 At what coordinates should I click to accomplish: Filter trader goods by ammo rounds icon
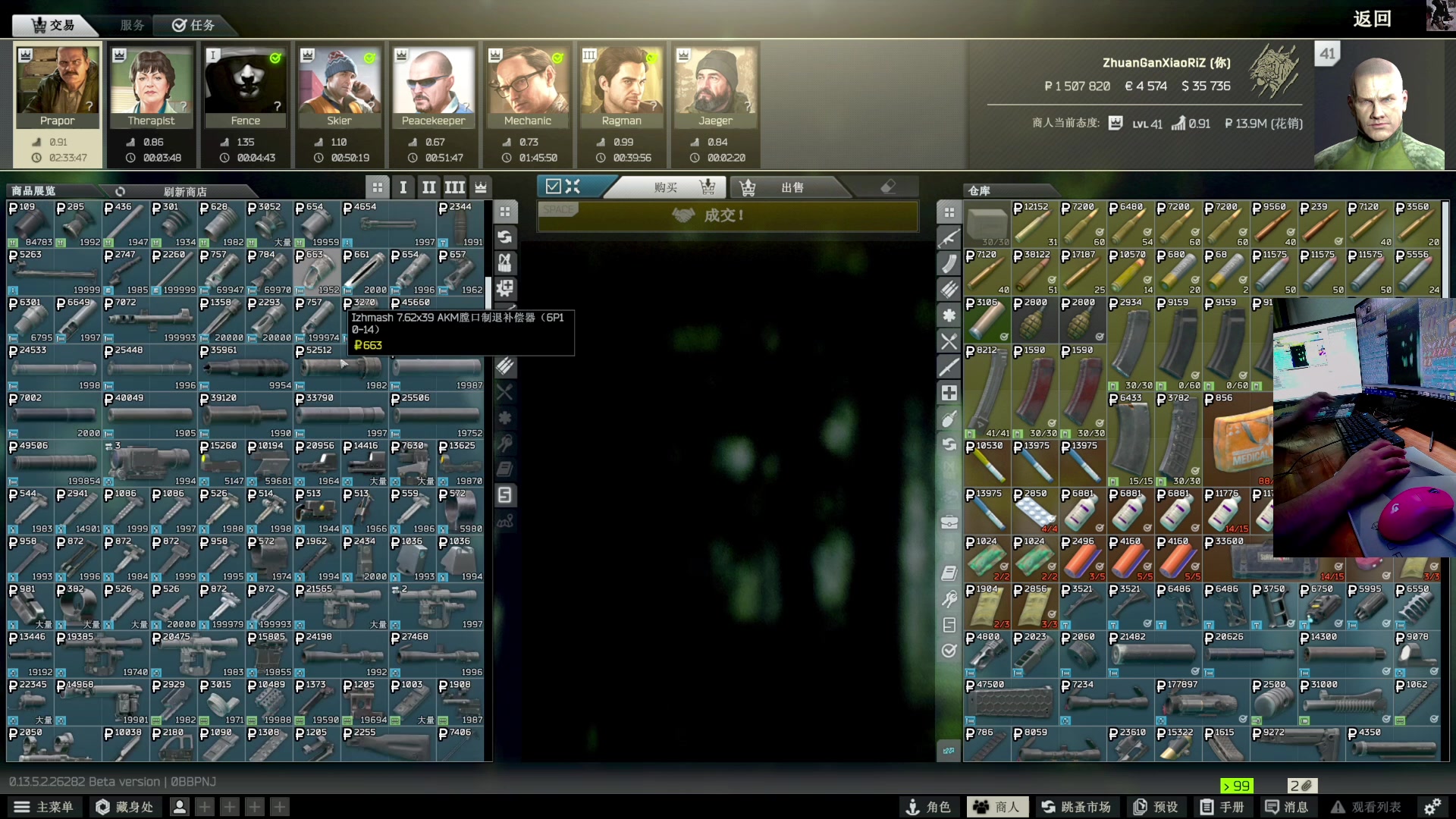[505, 366]
